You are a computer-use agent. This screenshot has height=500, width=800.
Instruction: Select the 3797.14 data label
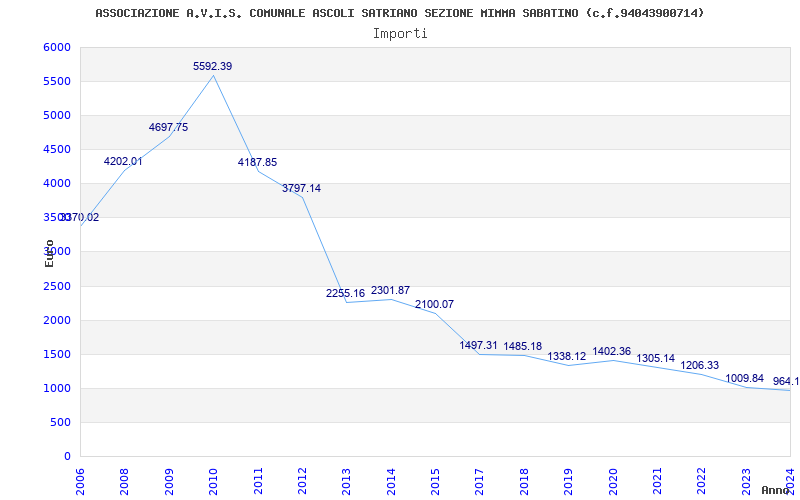302,188
